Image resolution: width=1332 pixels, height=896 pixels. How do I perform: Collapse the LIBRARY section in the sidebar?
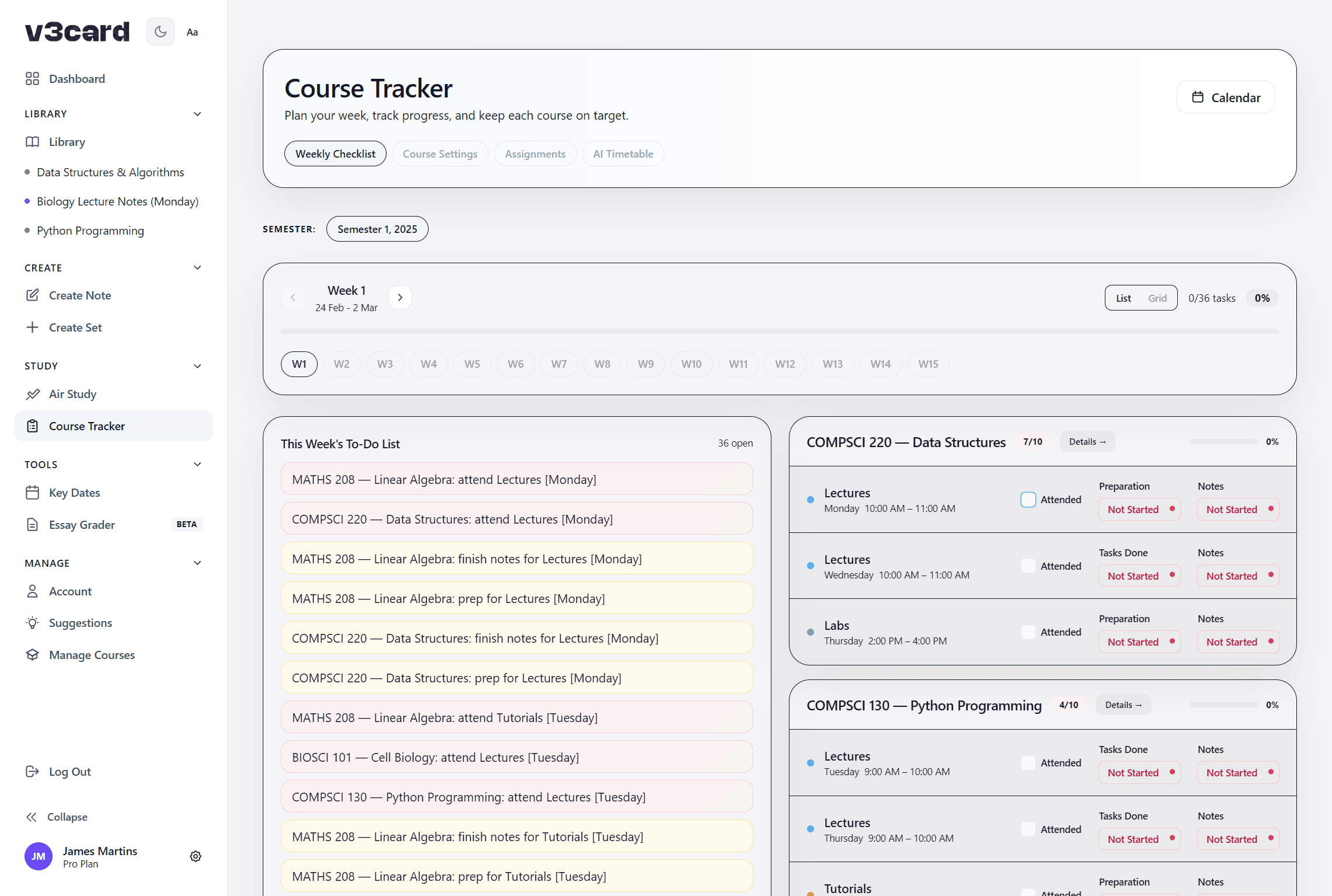pos(197,113)
